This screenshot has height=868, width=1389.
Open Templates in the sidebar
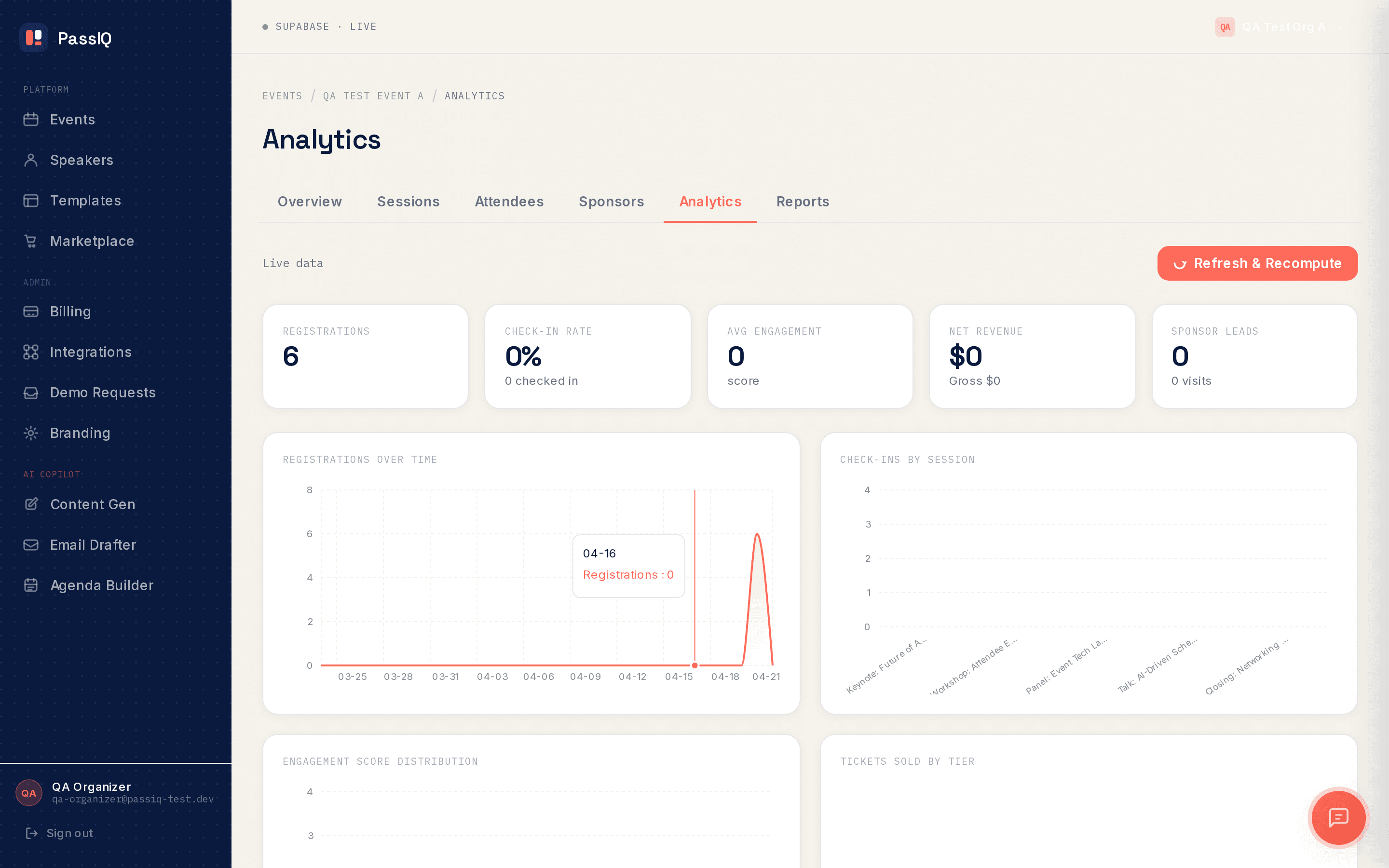[x=115, y=200]
